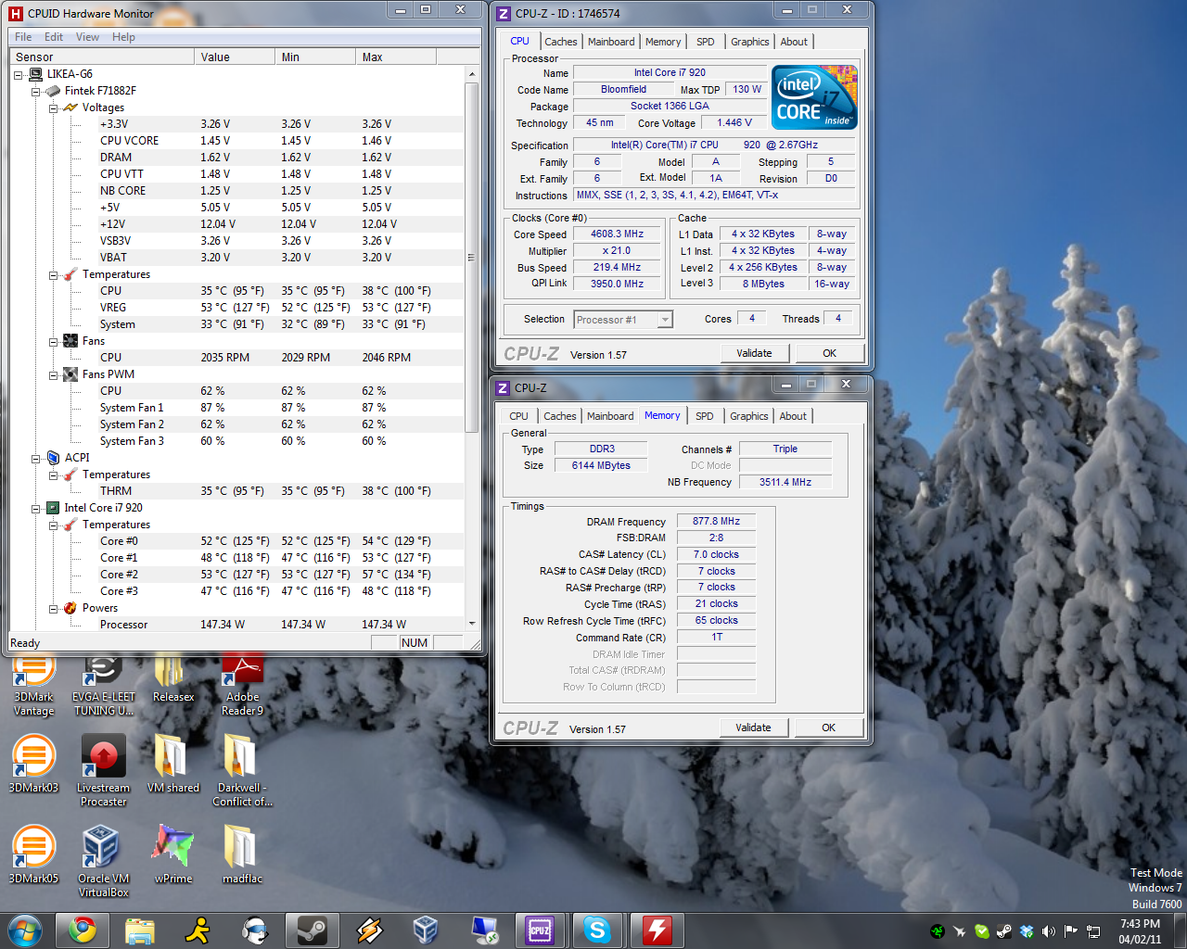Open the View menu in Hardware Monitor

87,37
